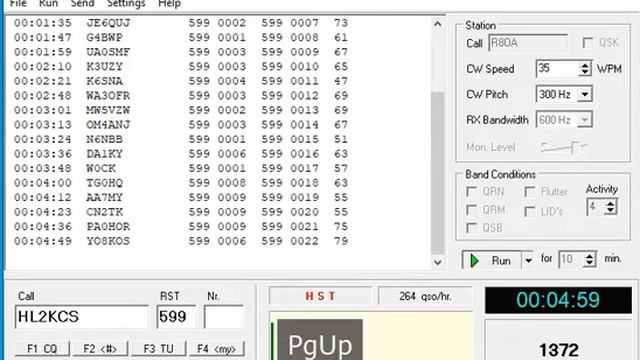Viewport: 640px width, 360px height.
Task: Open the CW Pitch 300 Hz dropdown
Action: pos(585,94)
